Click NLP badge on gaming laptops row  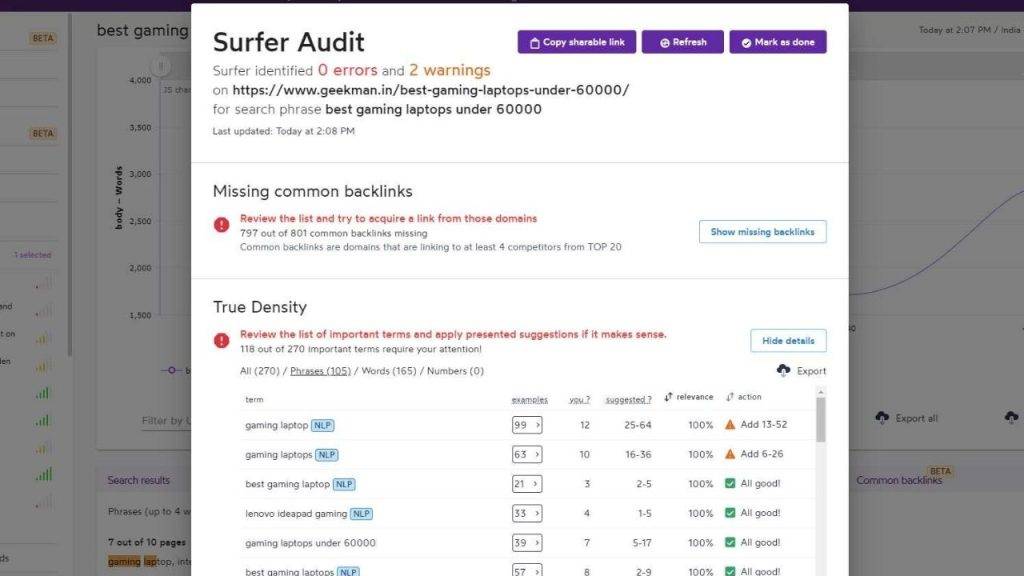click(327, 455)
